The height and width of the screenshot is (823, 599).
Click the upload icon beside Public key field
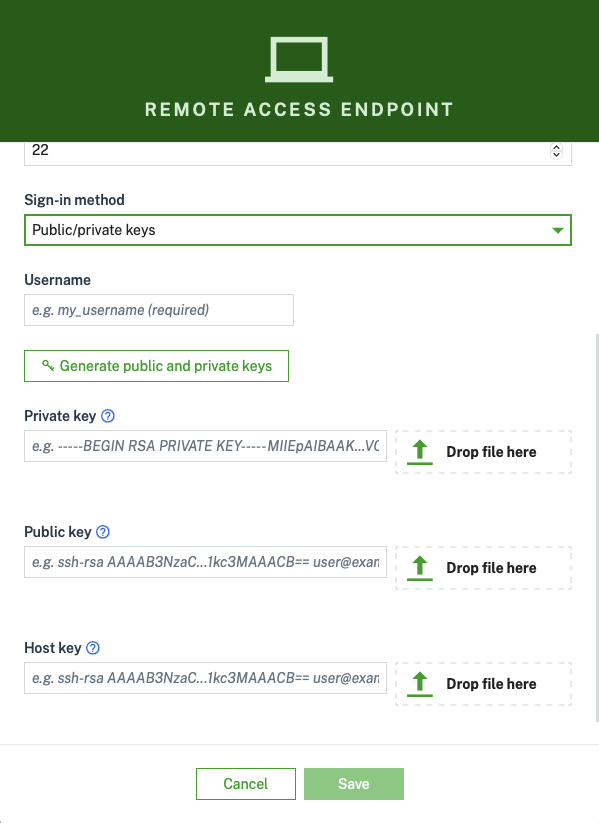419,567
